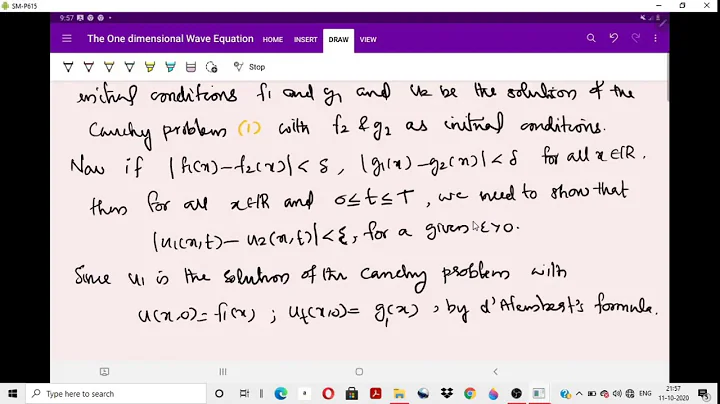Screen dimensions: 720x404
Task: Select the cyan highlighter
Action: tap(170, 67)
